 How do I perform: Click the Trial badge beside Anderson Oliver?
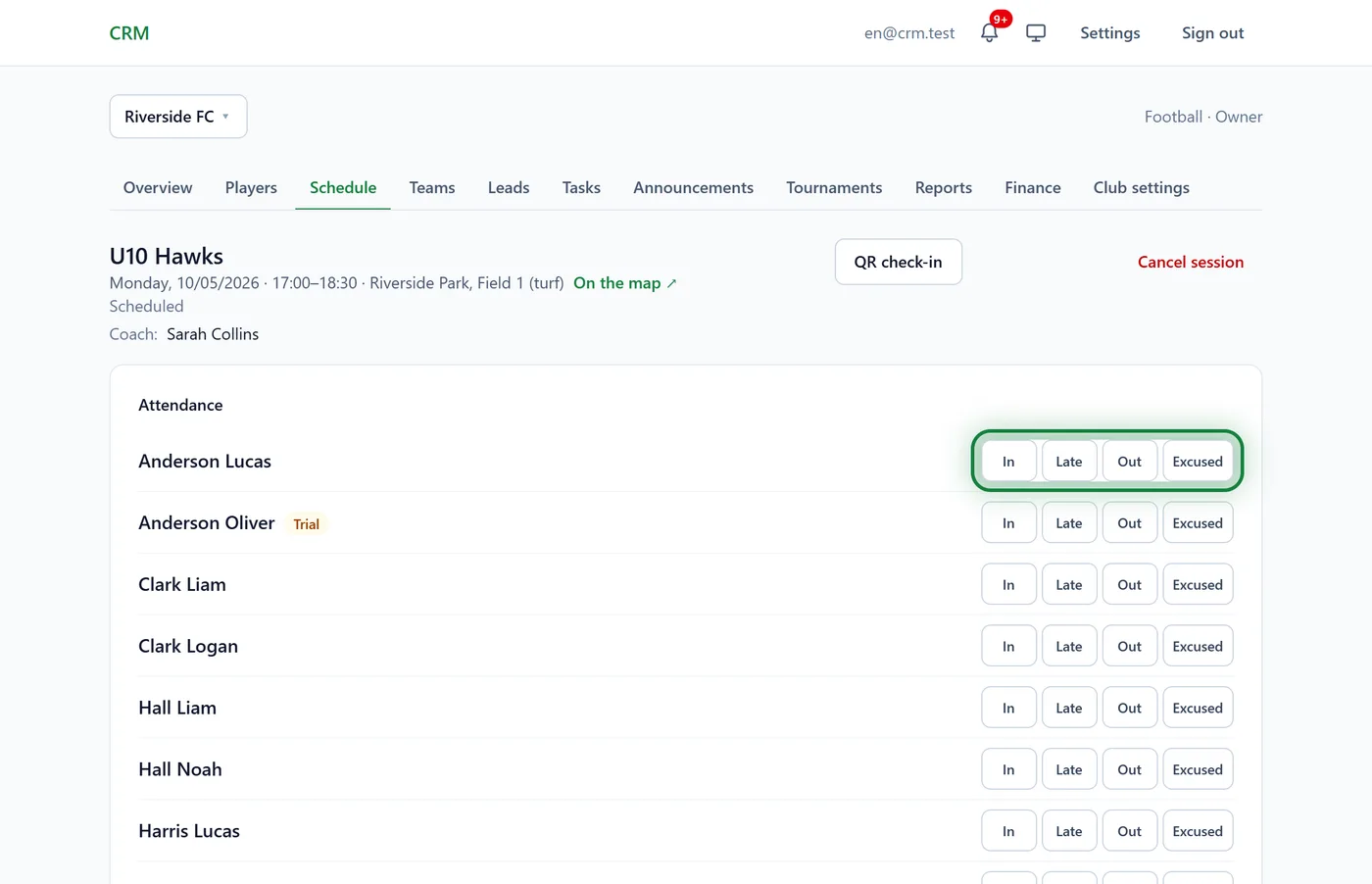point(307,524)
